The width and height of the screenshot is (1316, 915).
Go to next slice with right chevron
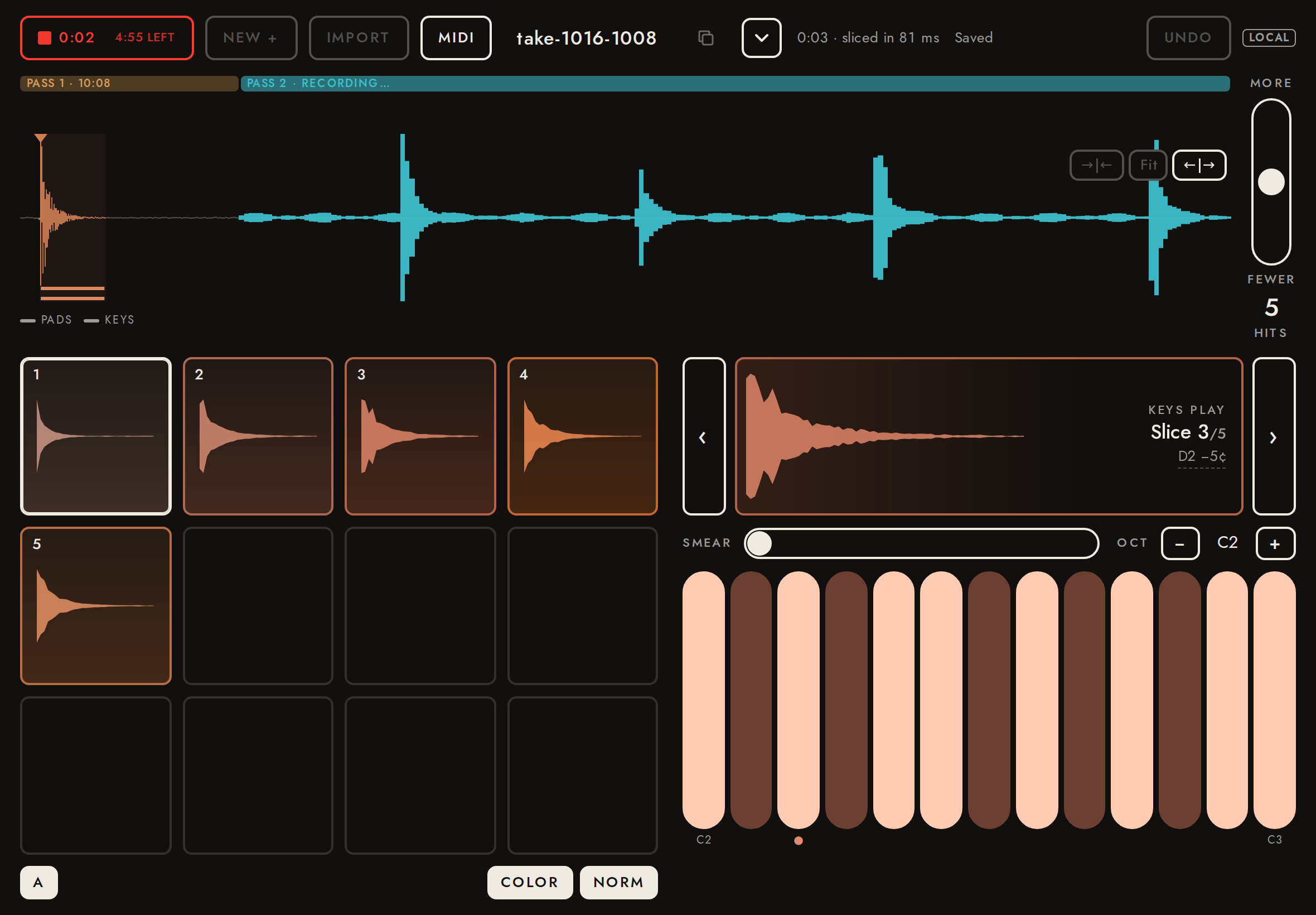[x=1274, y=436]
